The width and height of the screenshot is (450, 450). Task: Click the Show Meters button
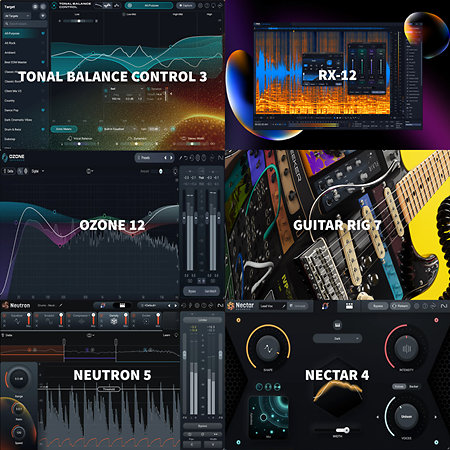pos(64,129)
